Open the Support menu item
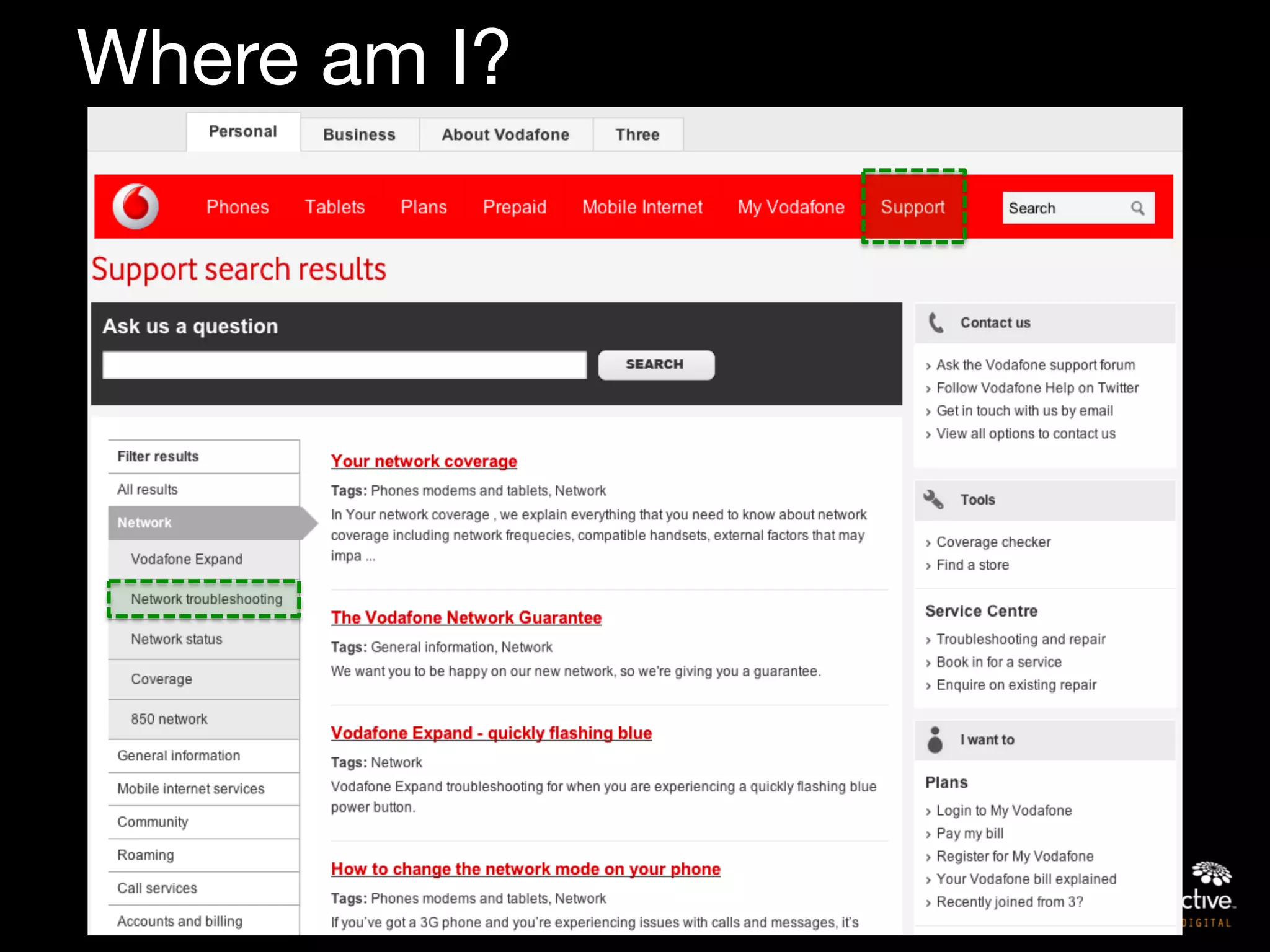Screen dimensions: 1270x952 912,207
